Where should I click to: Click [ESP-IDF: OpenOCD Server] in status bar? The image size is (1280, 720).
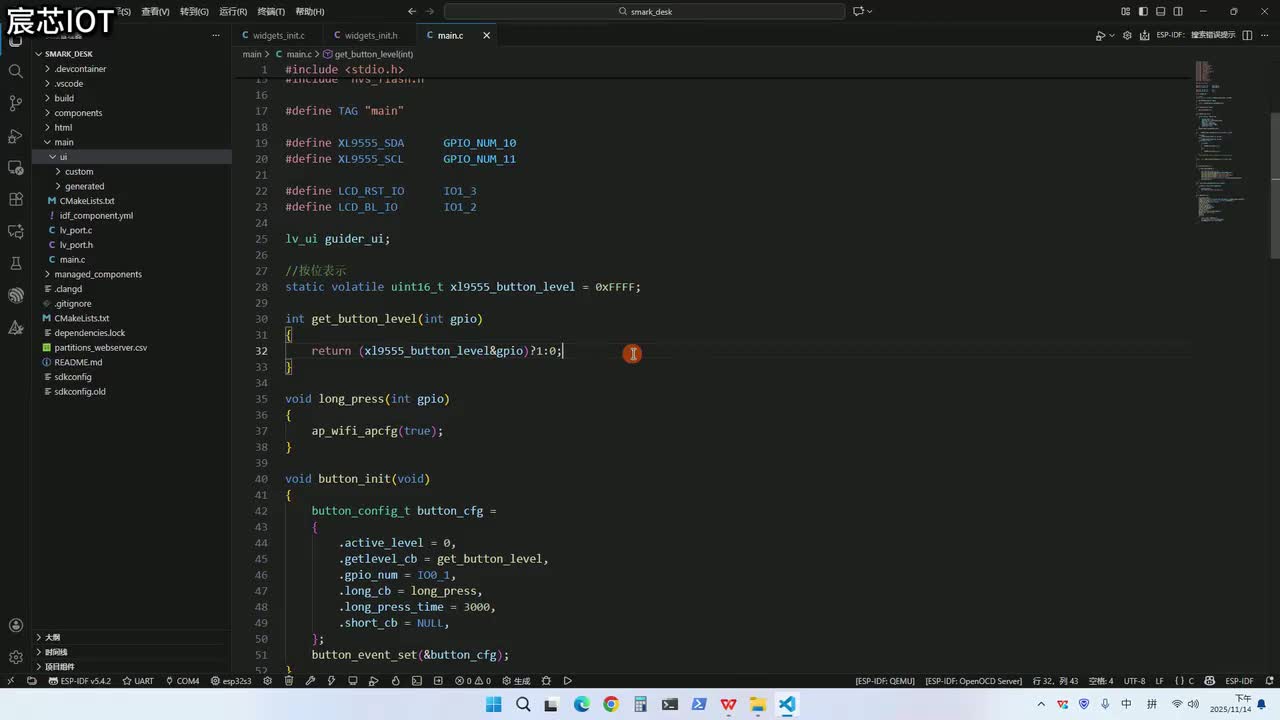[974, 681]
